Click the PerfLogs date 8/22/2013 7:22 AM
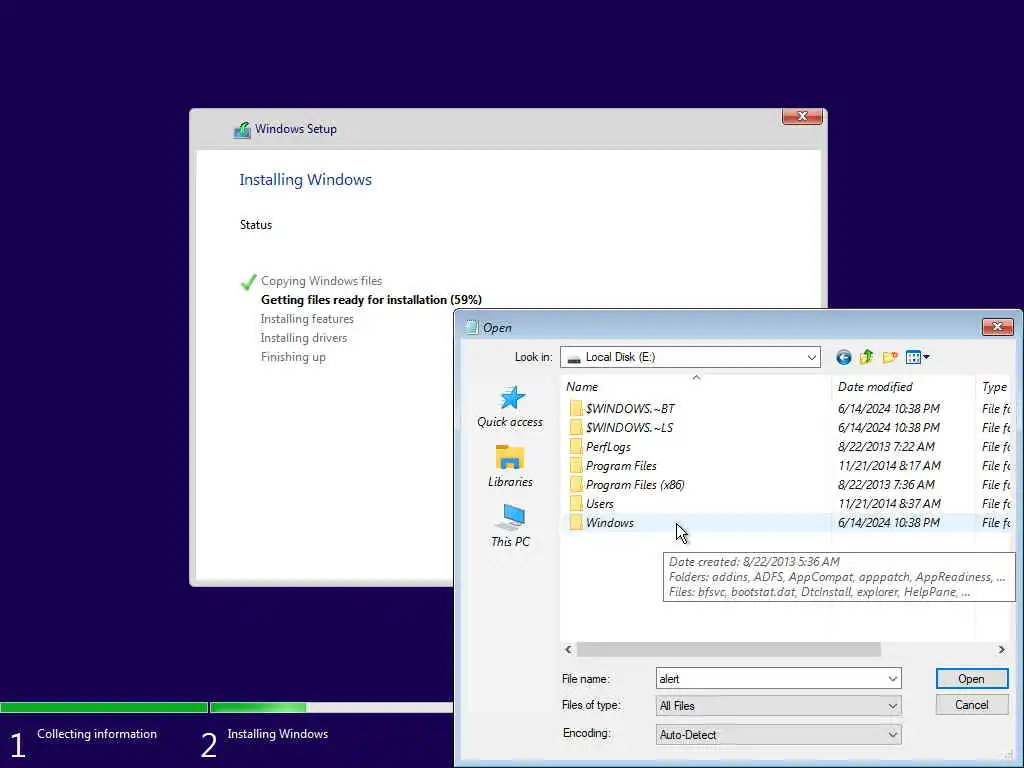The height and width of the screenshot is (768, 1024). (886, 447)
